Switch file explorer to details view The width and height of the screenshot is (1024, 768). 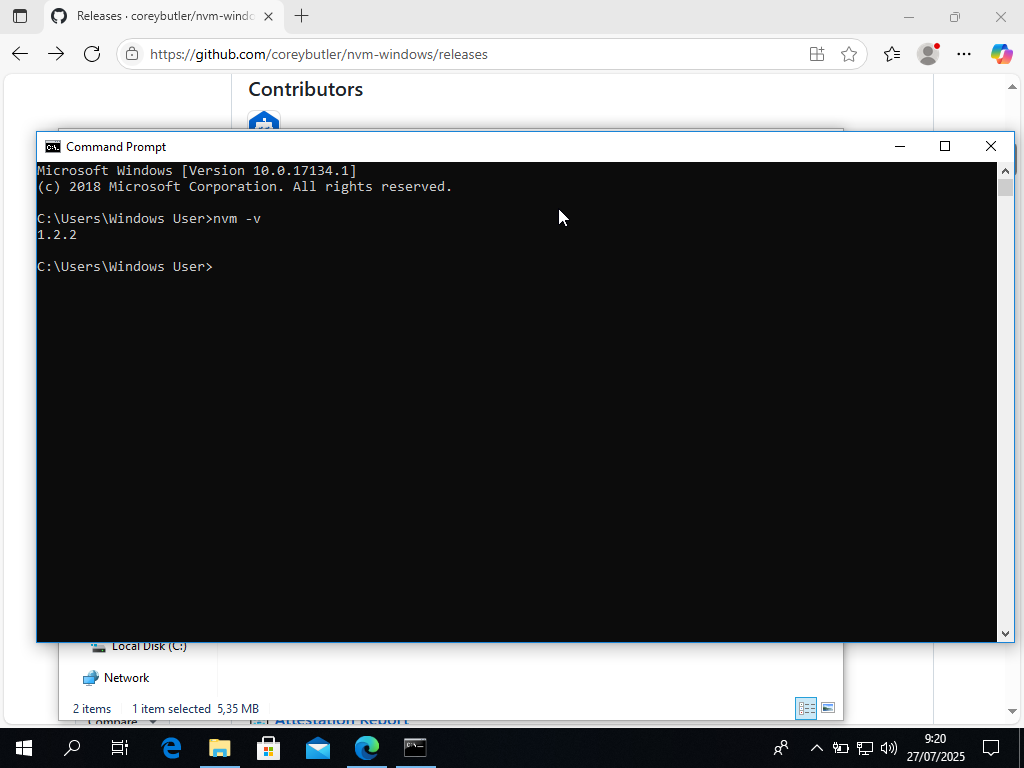(x=806, y=708)
